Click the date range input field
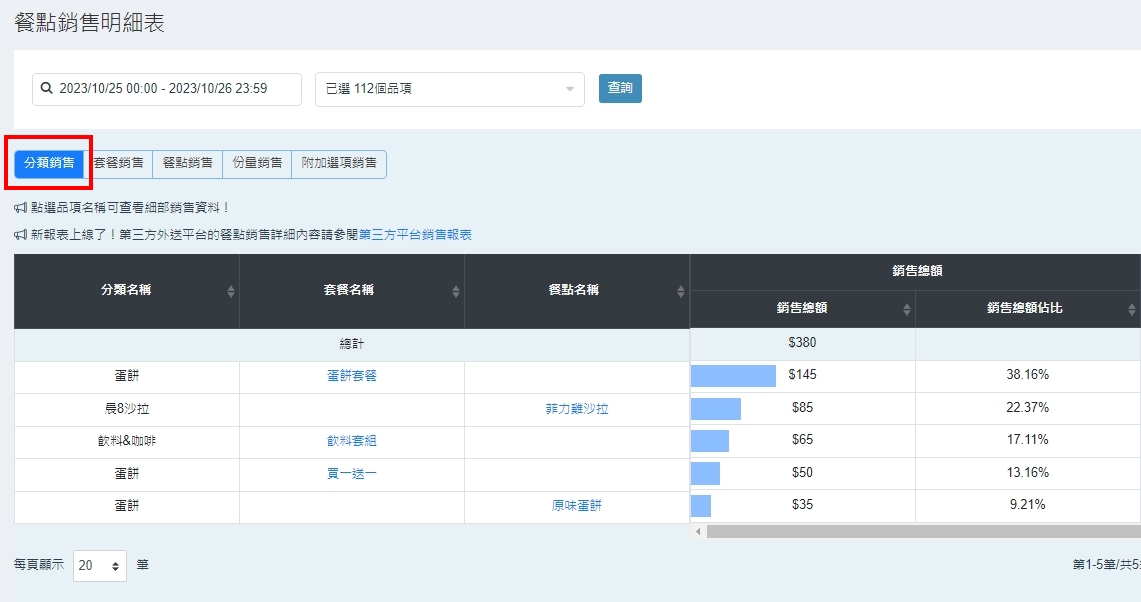The image size is (1141, 602). click(x=170, y=89)
